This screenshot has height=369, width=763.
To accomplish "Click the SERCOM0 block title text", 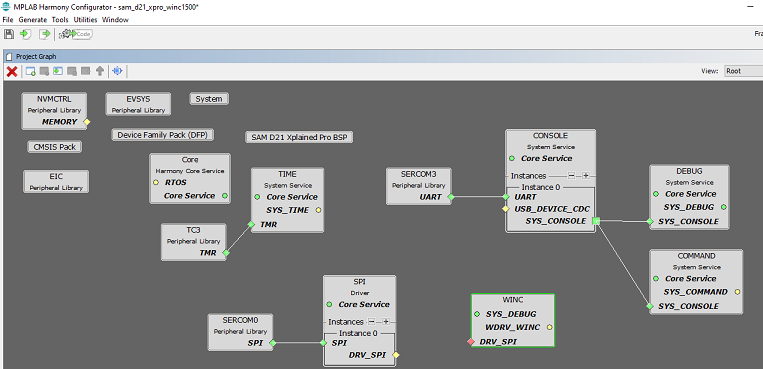I will coord(240,320).
